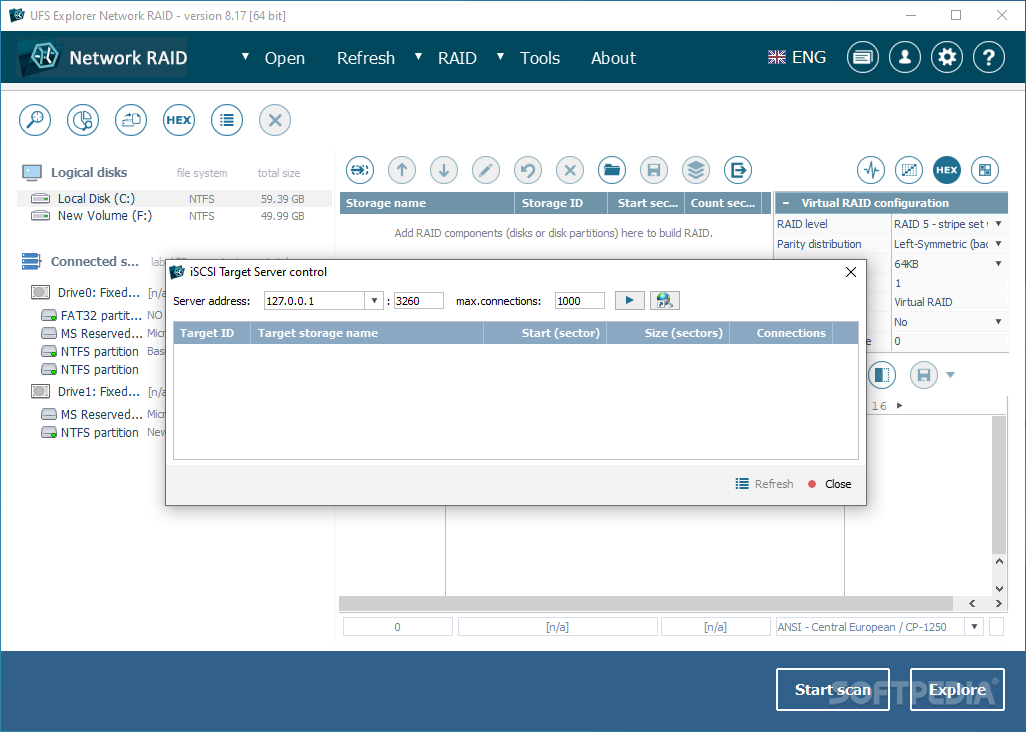Screen dimensions: 1026x732
Task: Expand the RAID level dropdown
Action: point(999,224)
